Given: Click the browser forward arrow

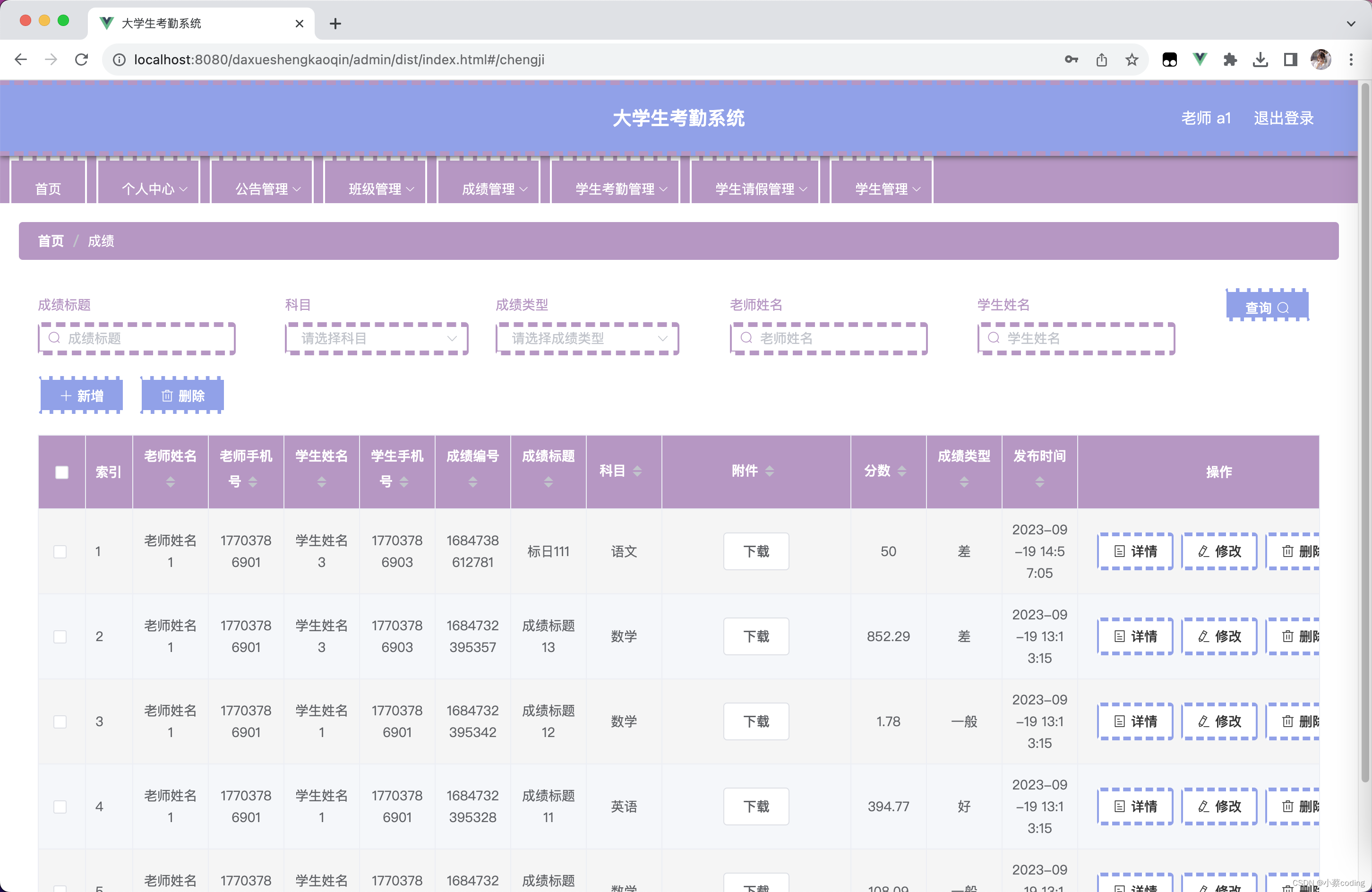Looking at the screenshot, I should 51,60.
